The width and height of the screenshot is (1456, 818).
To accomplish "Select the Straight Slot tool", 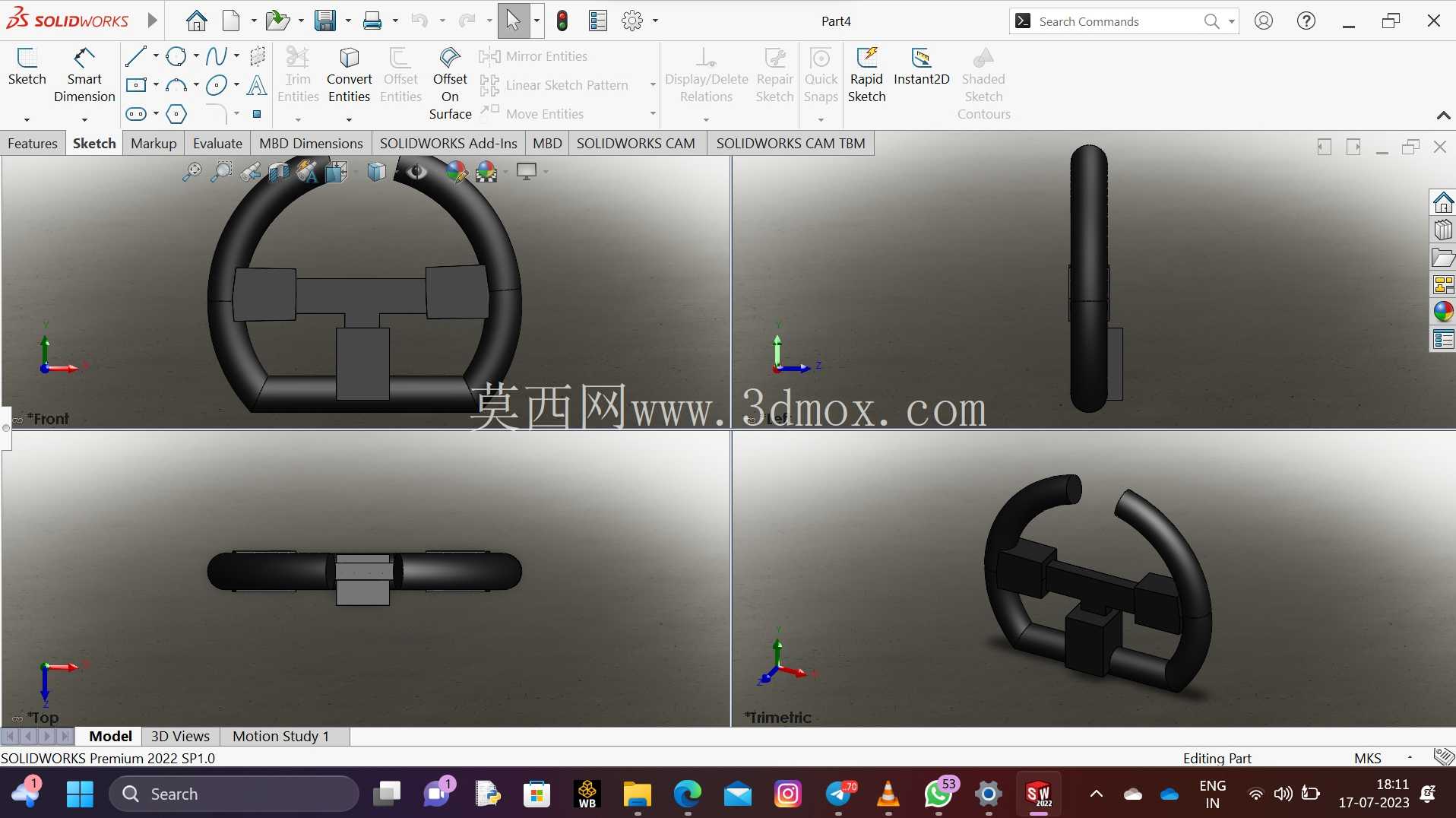I will [x=136, y=114].
